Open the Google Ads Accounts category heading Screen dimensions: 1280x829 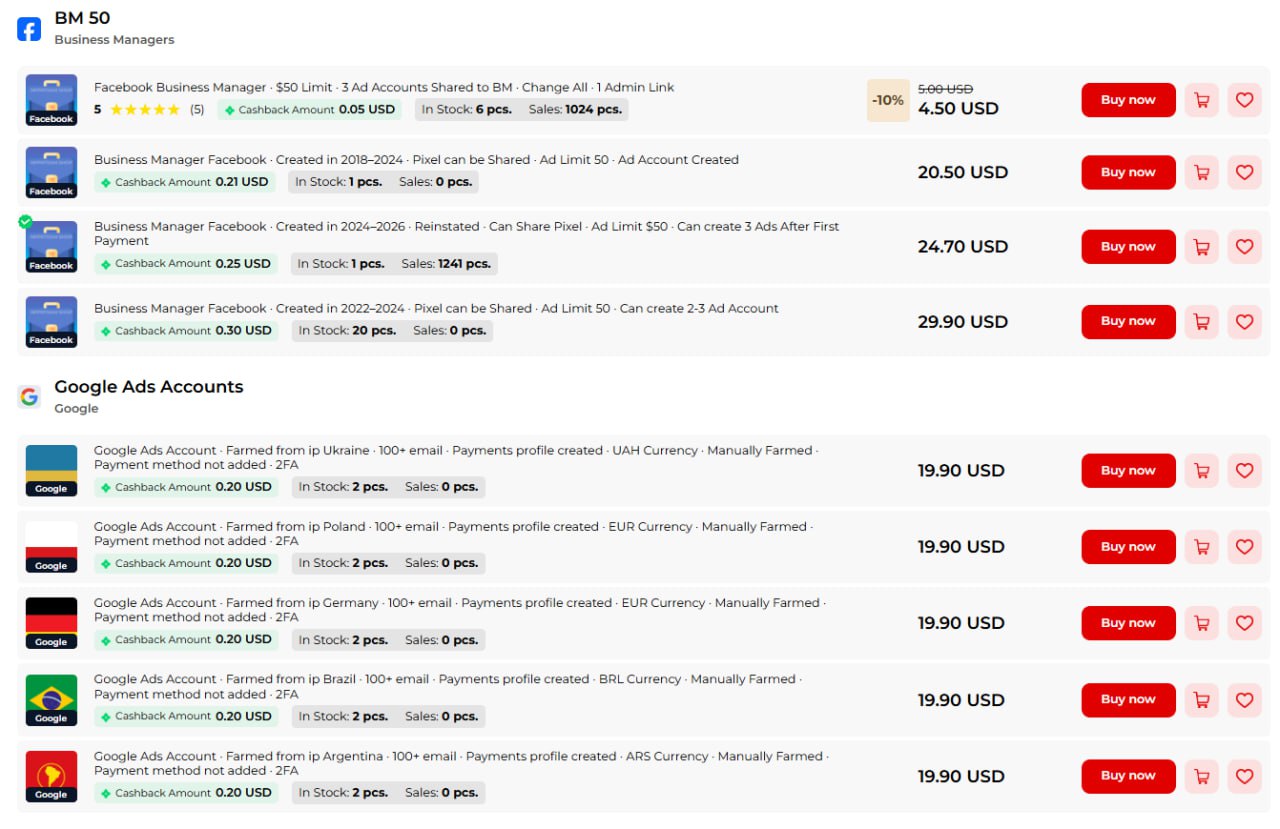tap(149, 387)
